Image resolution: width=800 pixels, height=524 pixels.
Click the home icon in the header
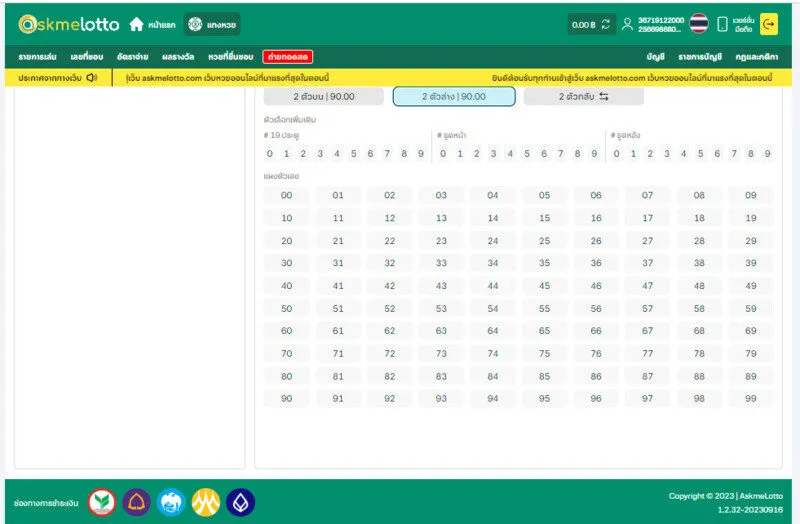[x=137, y=24]
